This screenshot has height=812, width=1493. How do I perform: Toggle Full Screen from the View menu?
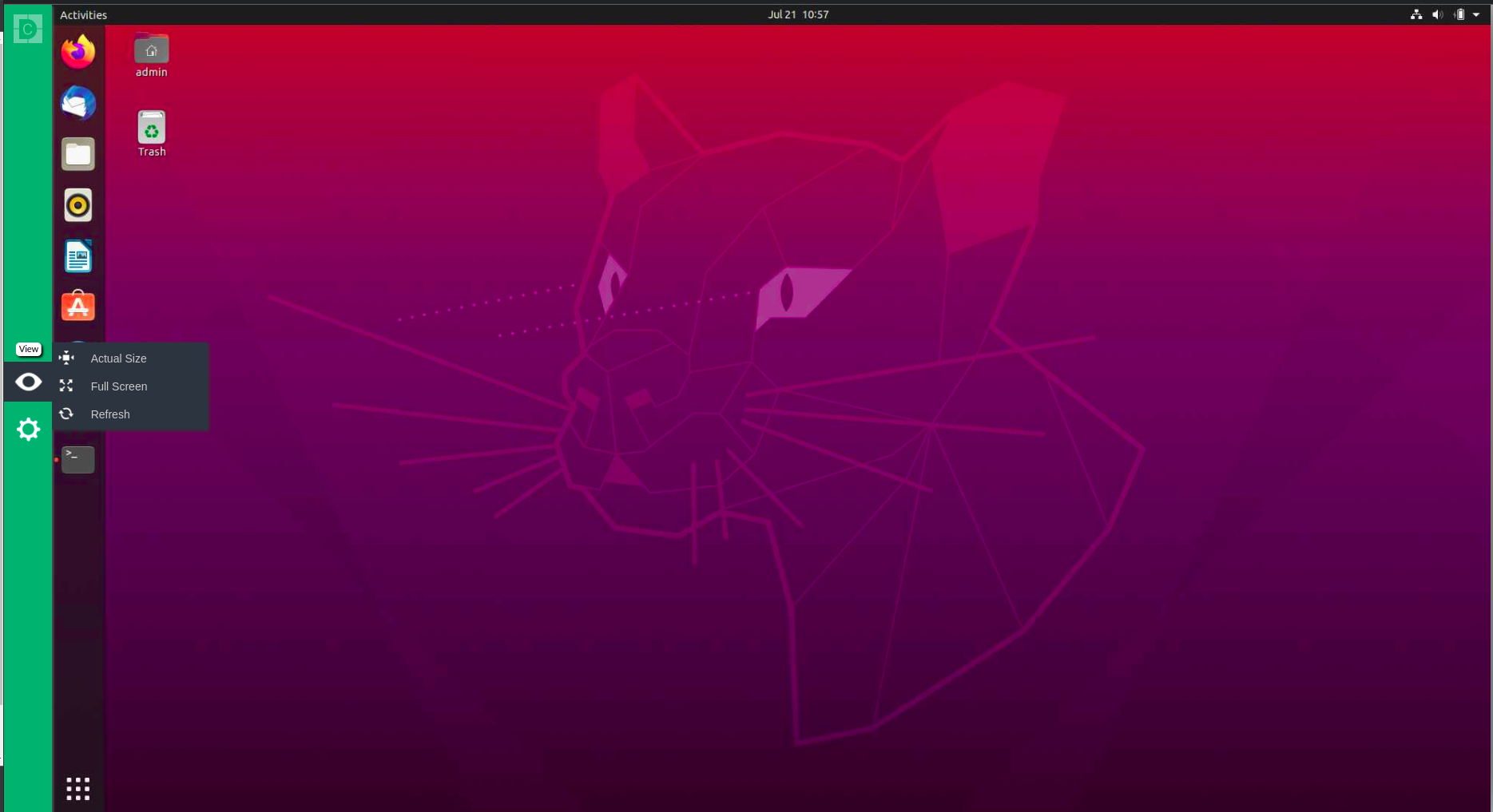point(118,386)
